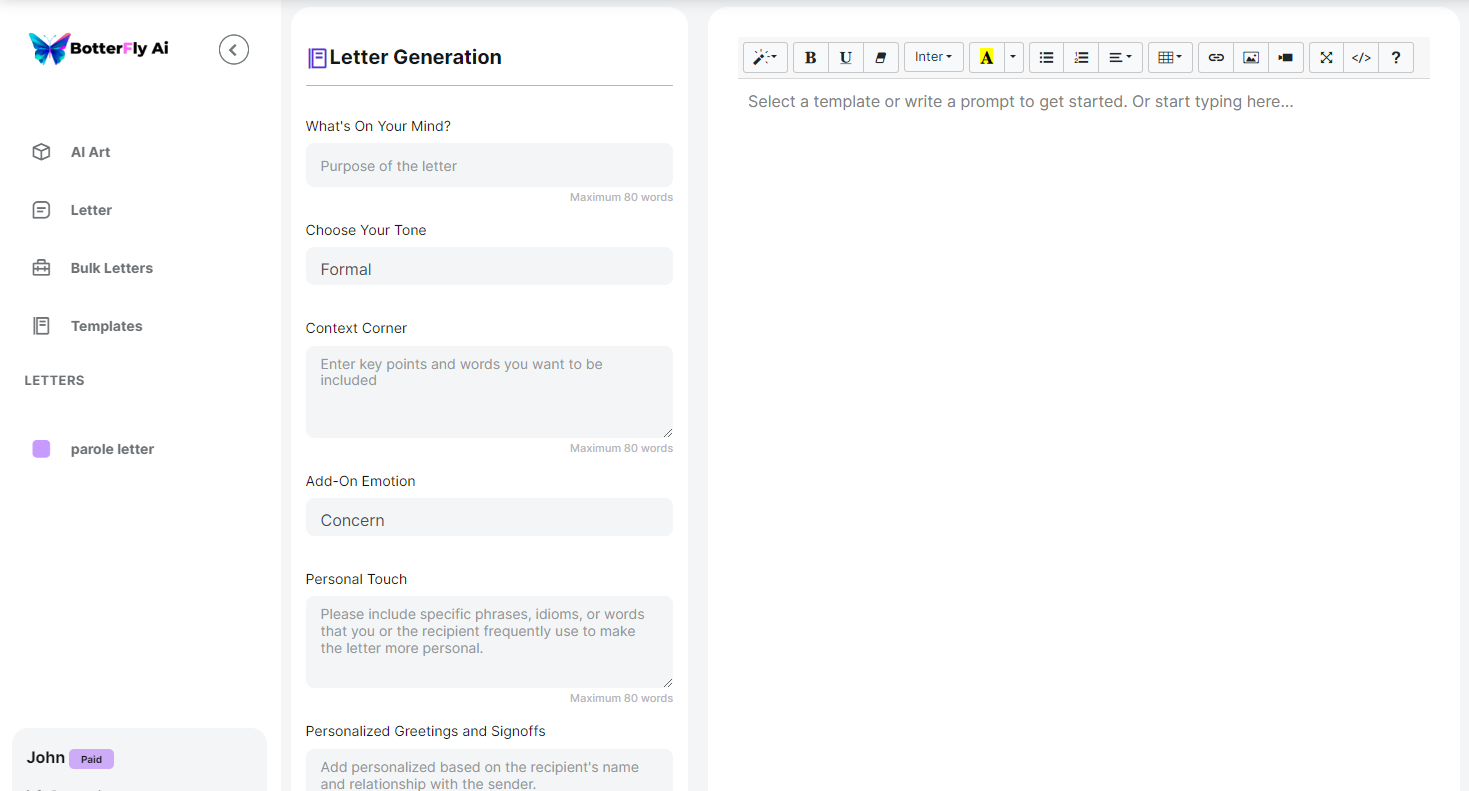
Task: Toggle underline formatting
Action: pos(846,58)
